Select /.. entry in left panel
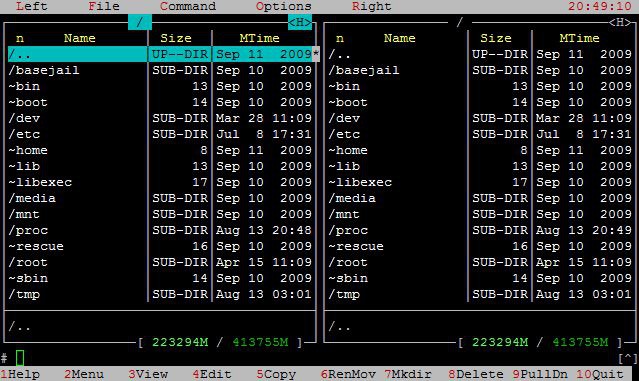This screenshot has width=639, height=381. (x=160, y=54)
